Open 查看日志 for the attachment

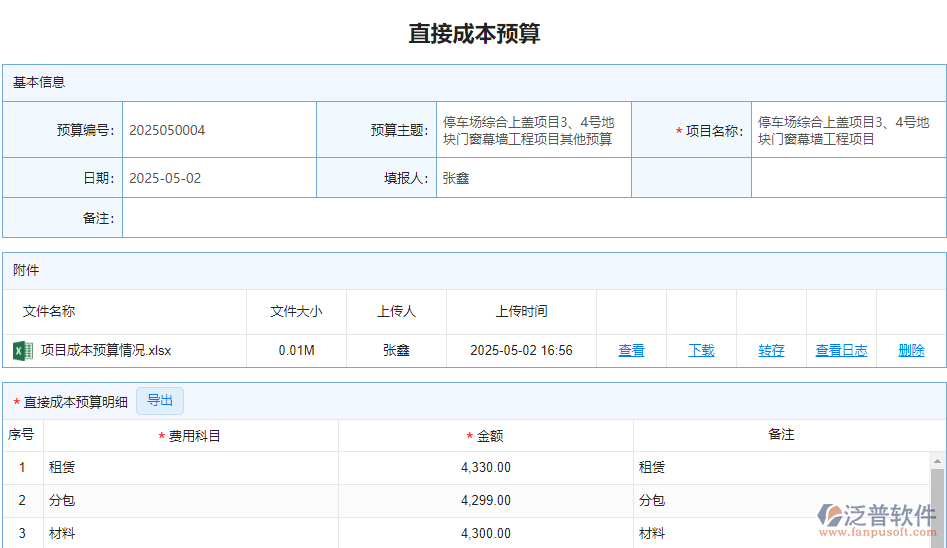pos(841,350)
